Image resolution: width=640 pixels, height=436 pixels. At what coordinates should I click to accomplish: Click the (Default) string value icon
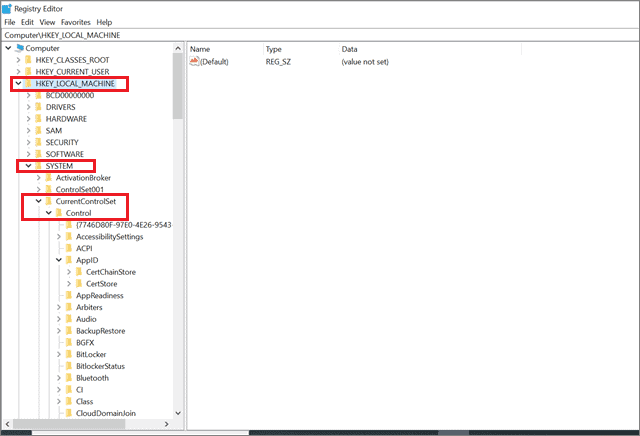tap(194, 62)
